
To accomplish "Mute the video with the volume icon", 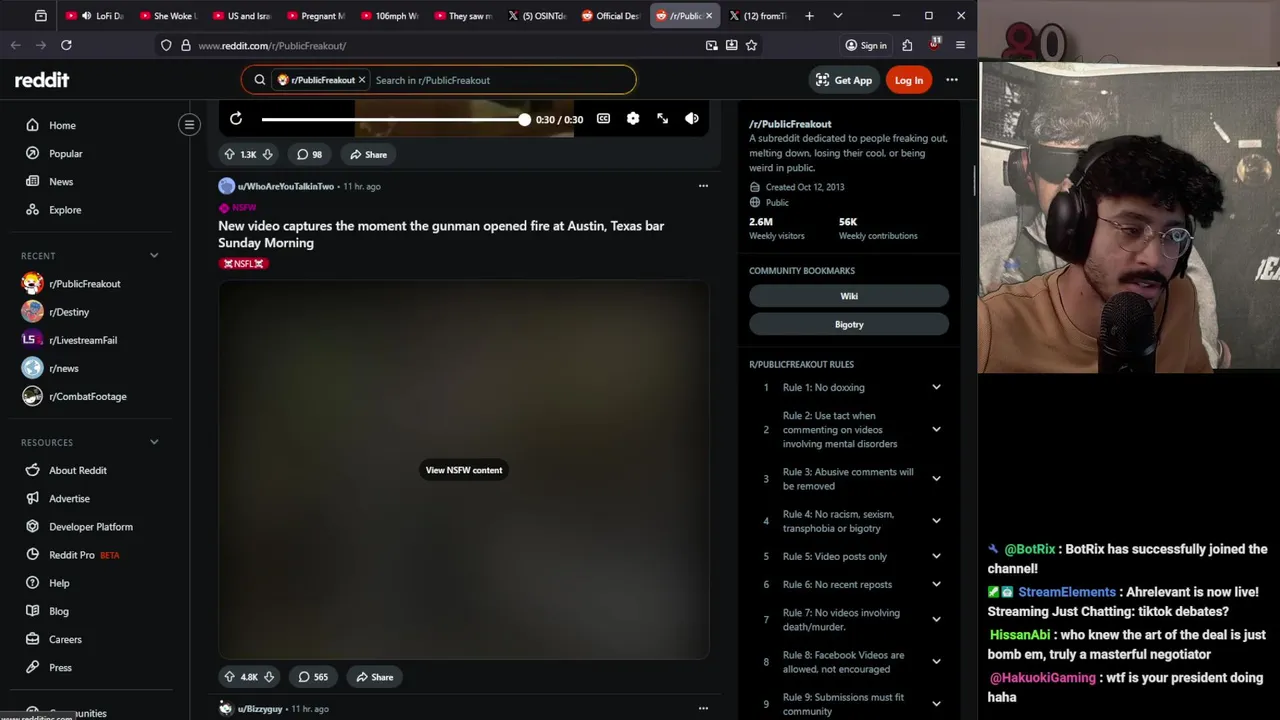I will point(692,119).
